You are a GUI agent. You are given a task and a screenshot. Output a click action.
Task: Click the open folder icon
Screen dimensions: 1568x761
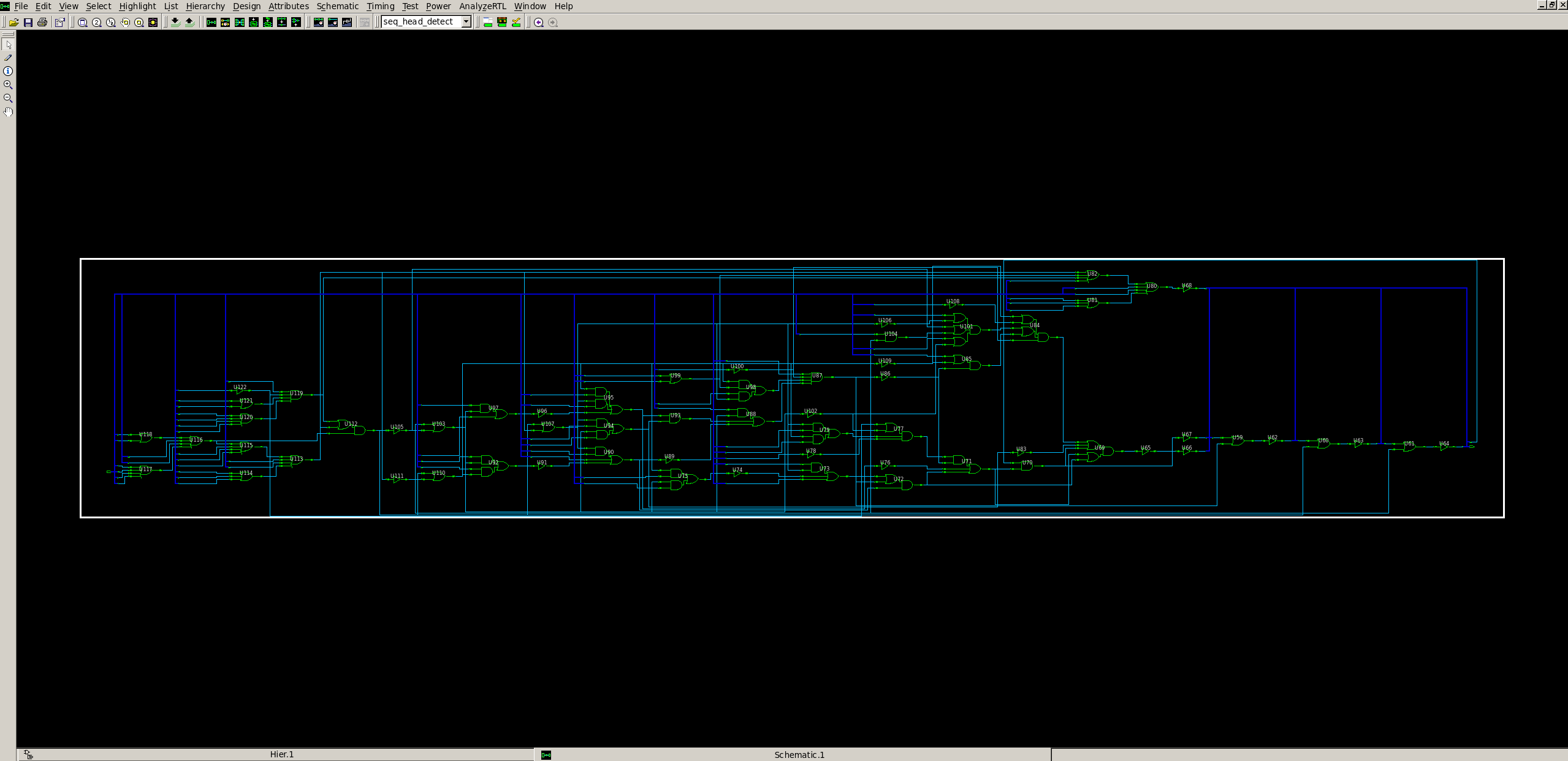pos(13,22)
